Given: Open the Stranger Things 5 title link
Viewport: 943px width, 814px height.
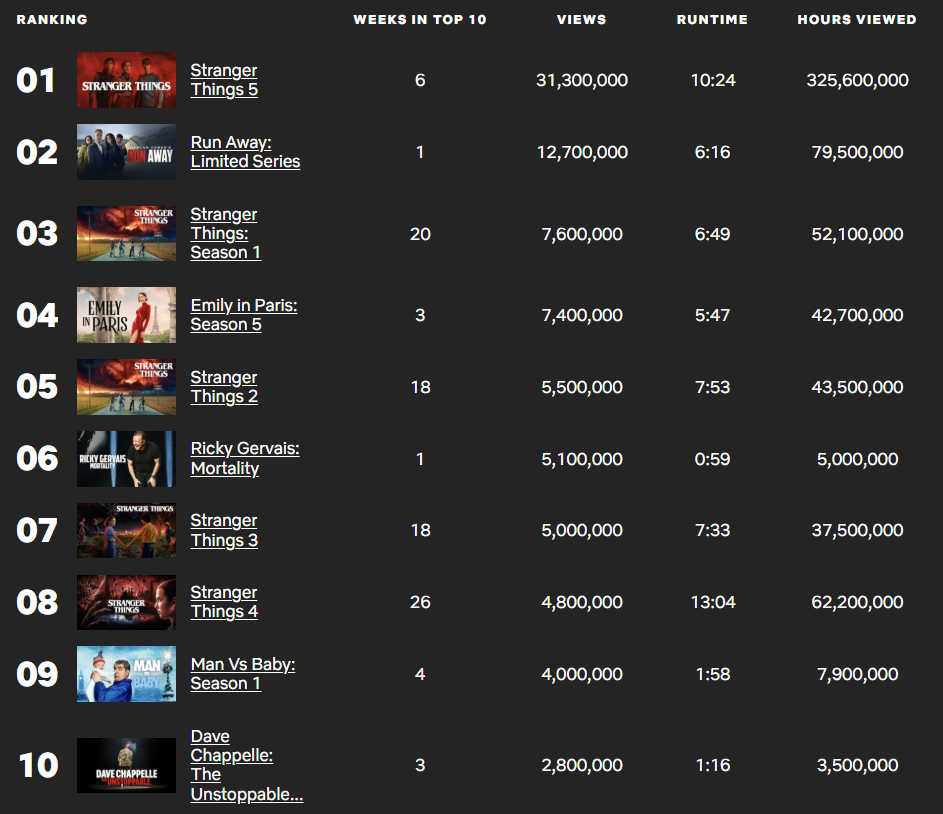Looking at the screenshot, I should pos(224,80).
